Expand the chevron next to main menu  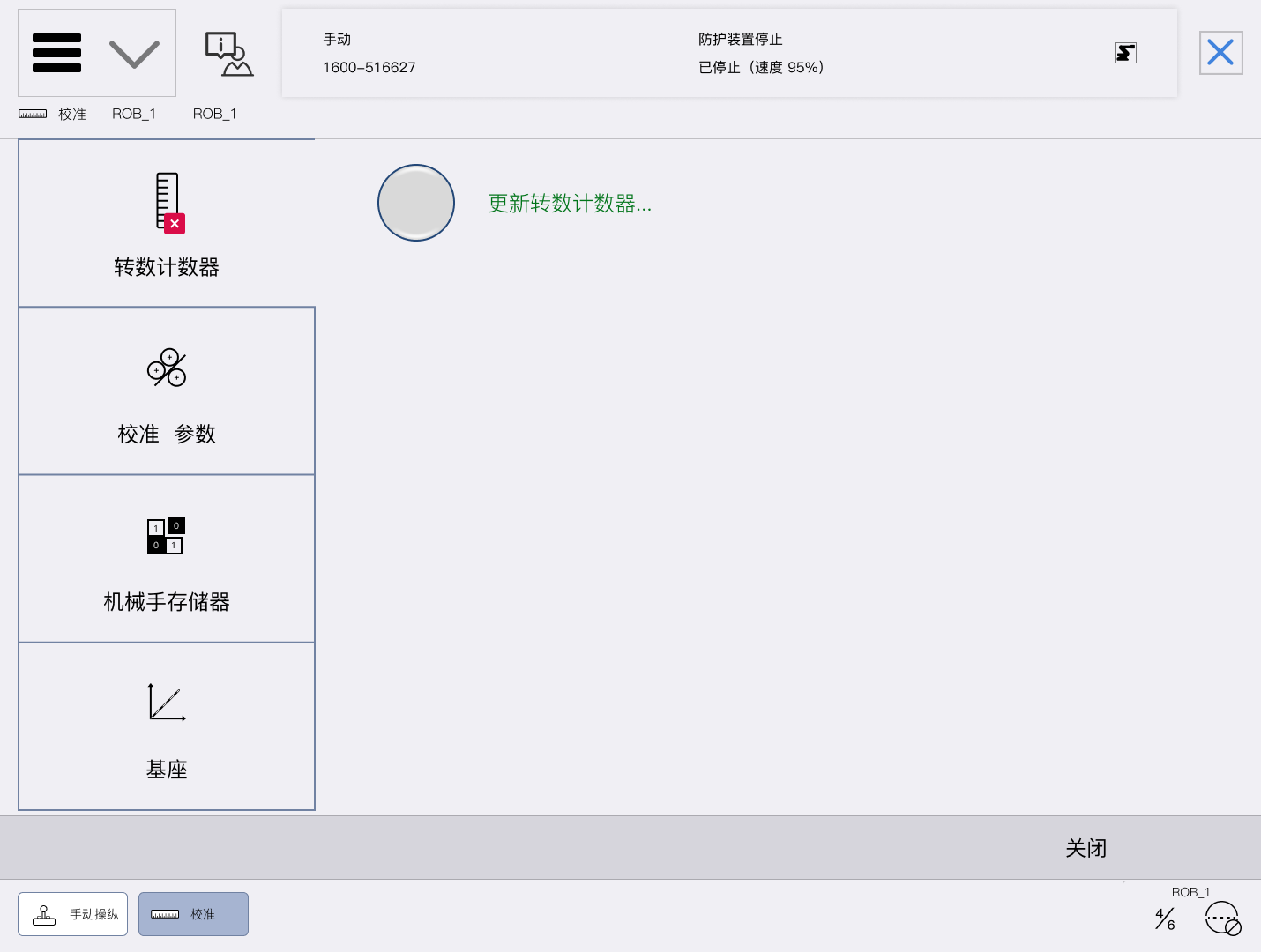click(134, 54)
